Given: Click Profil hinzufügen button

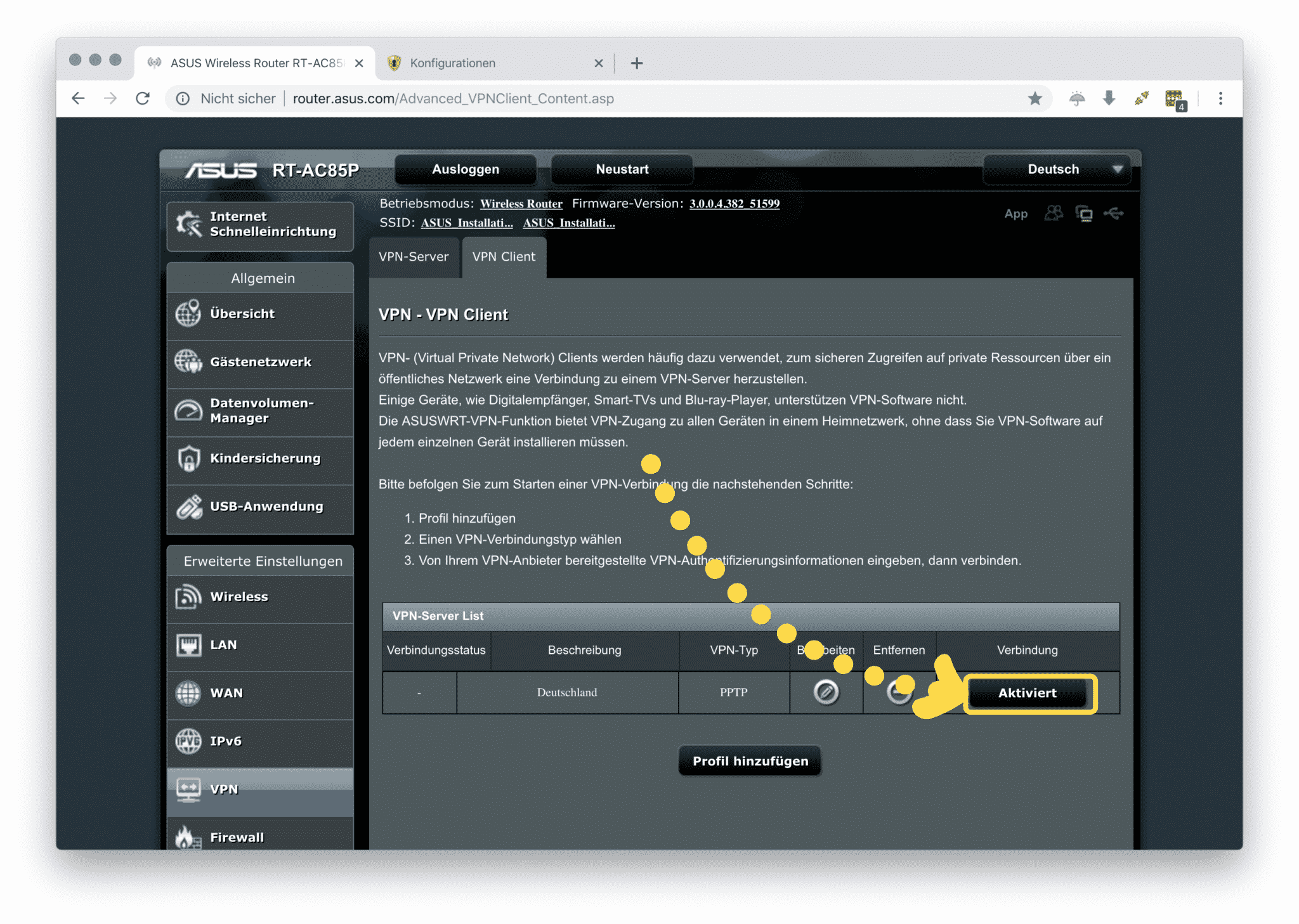Looking at the screenshot, I should pos(750,761).
